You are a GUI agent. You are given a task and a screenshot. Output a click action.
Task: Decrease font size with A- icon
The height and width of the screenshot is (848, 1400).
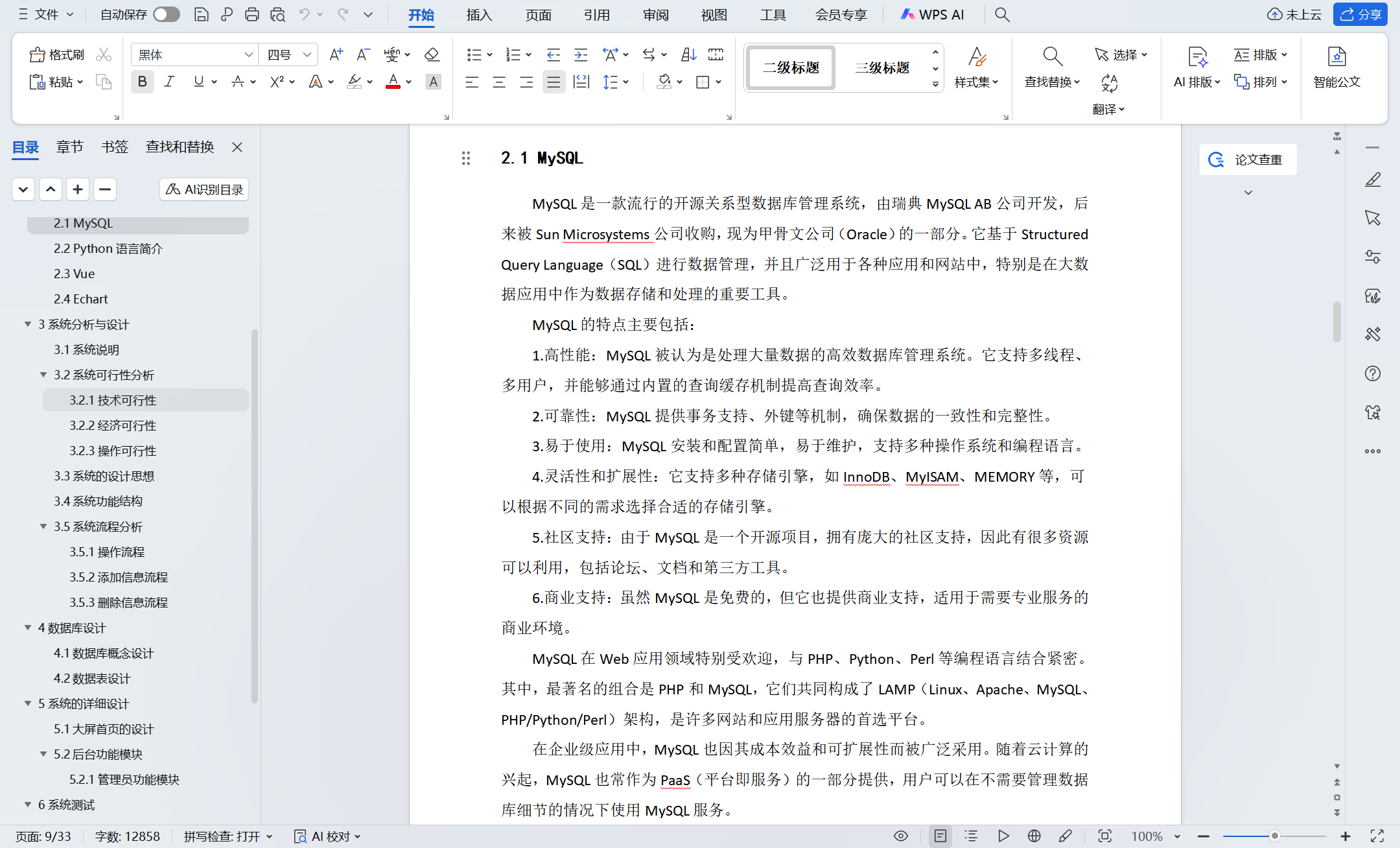coord(363,54)
